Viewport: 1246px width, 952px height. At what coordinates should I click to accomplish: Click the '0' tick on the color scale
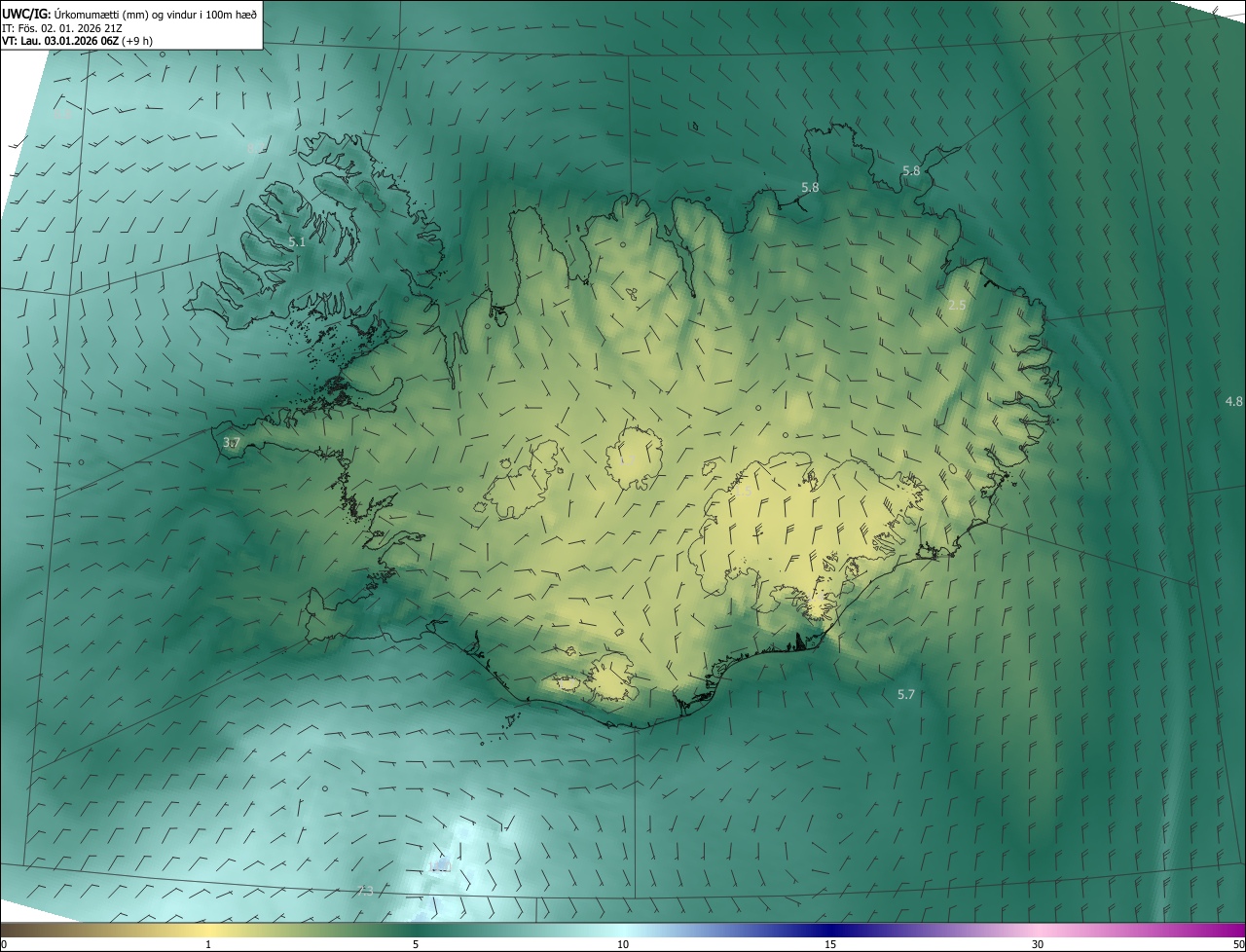click(3, 944)
